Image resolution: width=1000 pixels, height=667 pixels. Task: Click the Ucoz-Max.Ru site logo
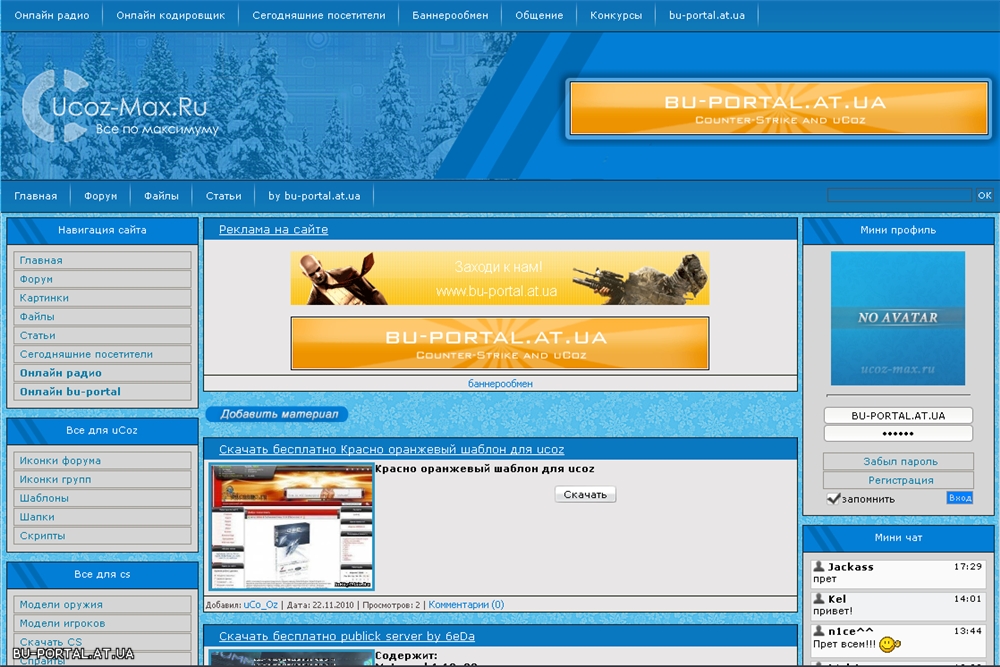pyautogui.click(x=120, y=108)
